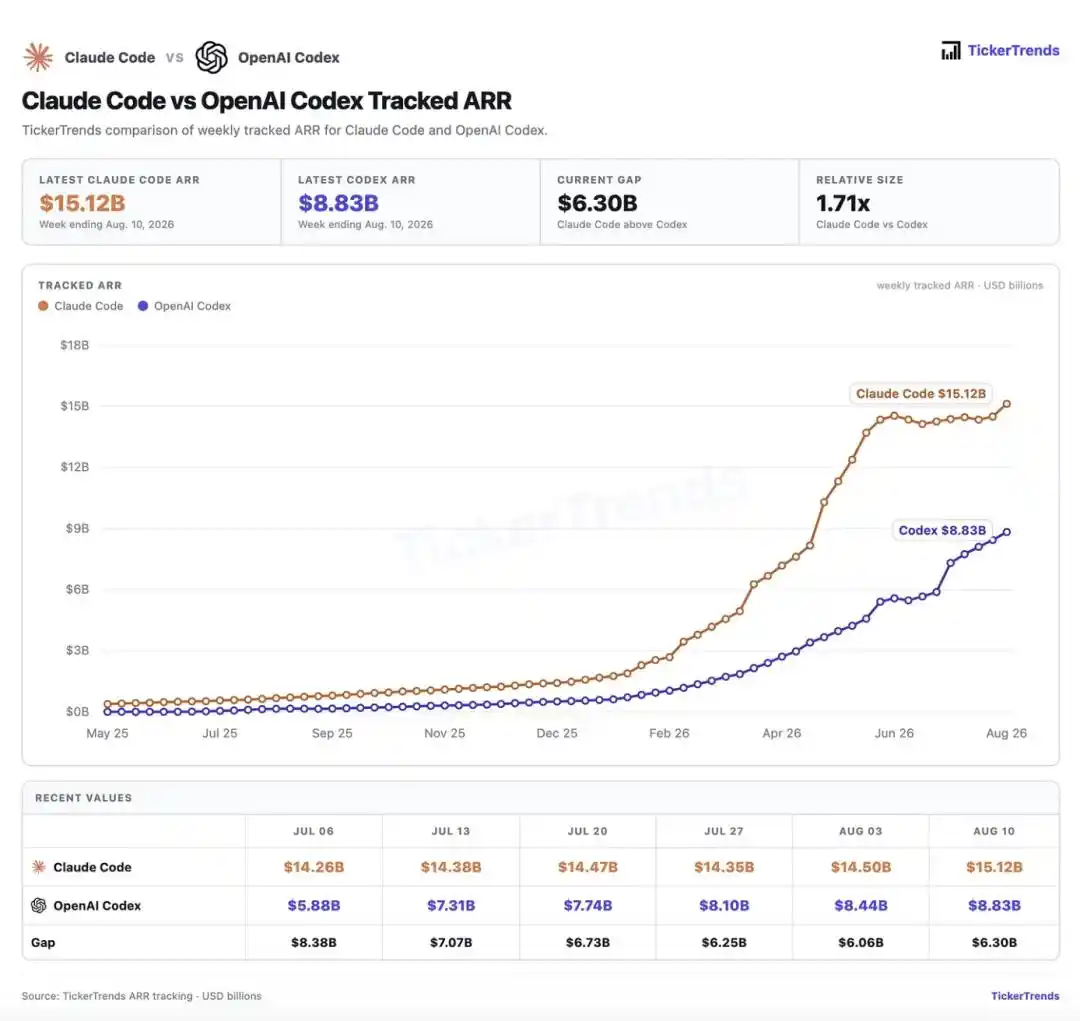The image size is (1080, 1021).
Task: Click the Claude Code '$14.38B' cell
Action: point(450,867)
